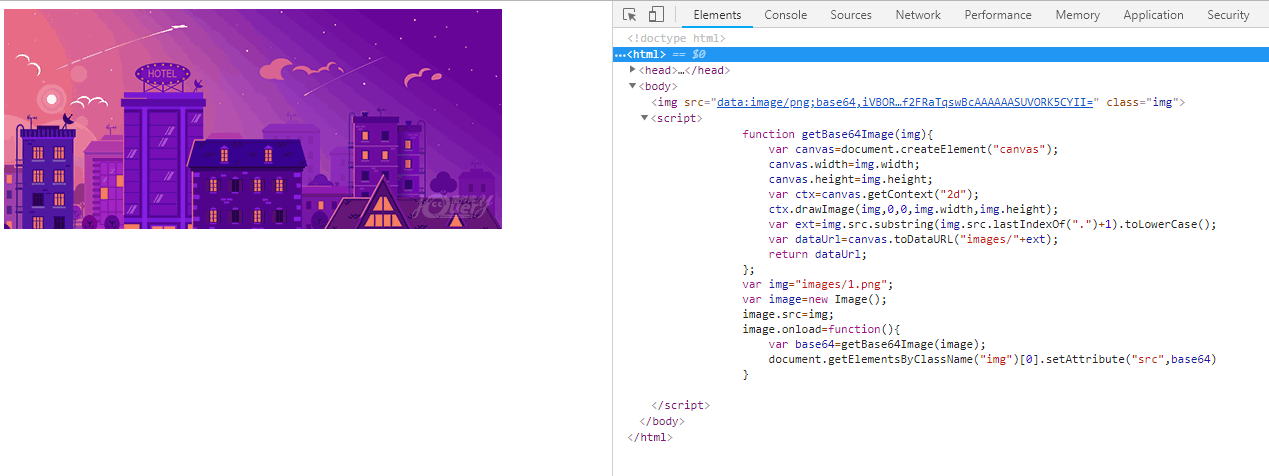
Task: Toggle the device toolbar icon
Action: [656, 14]
